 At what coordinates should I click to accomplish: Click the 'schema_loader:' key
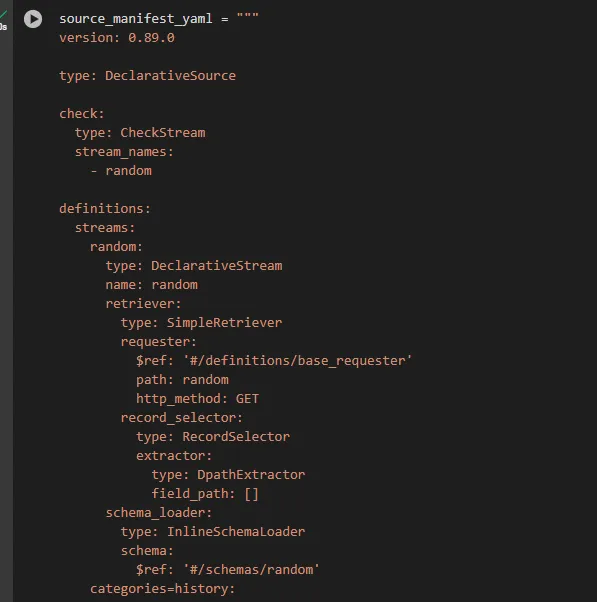tap(159, 513)
